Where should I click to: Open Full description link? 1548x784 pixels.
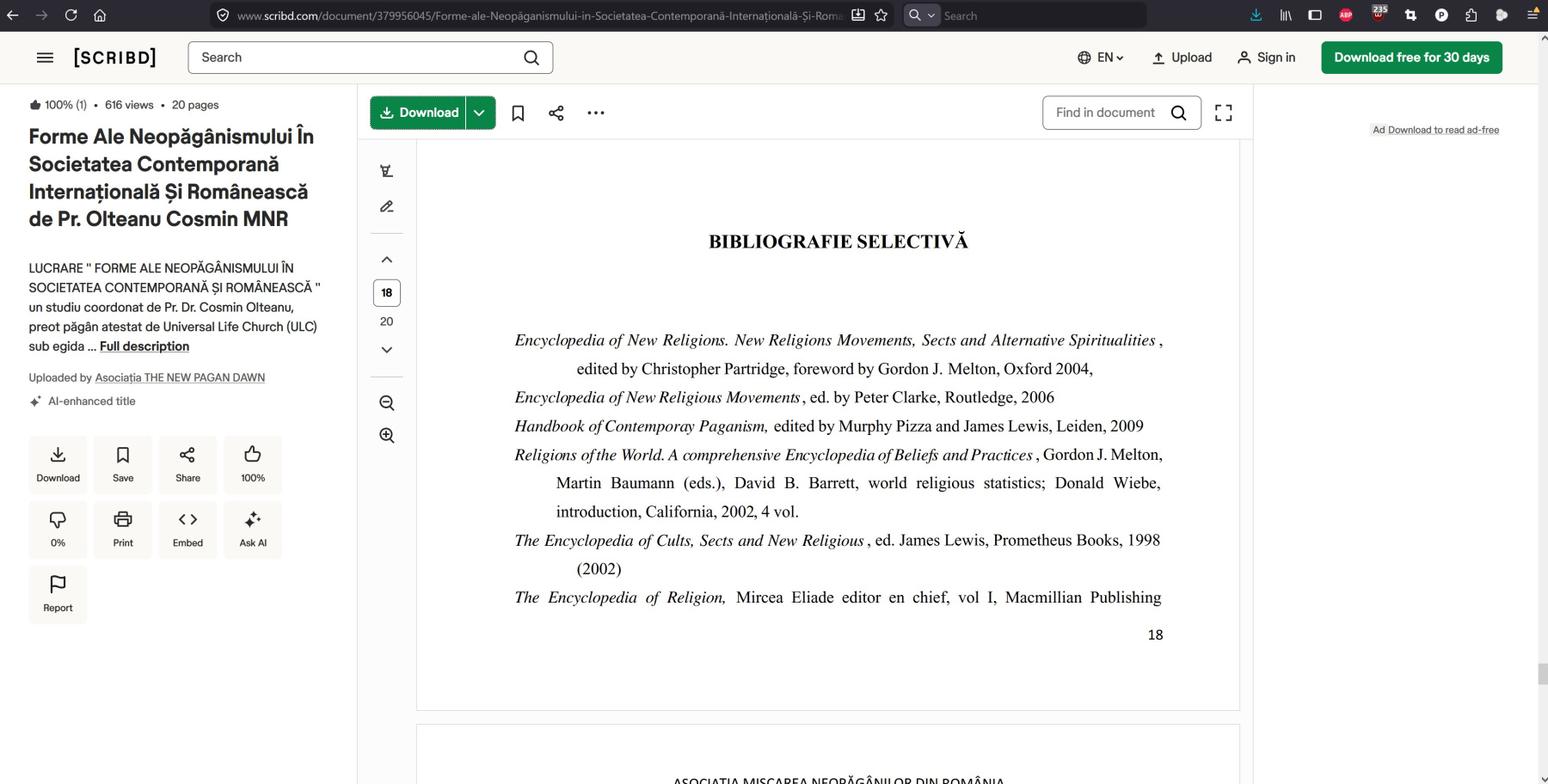[144, 346]
